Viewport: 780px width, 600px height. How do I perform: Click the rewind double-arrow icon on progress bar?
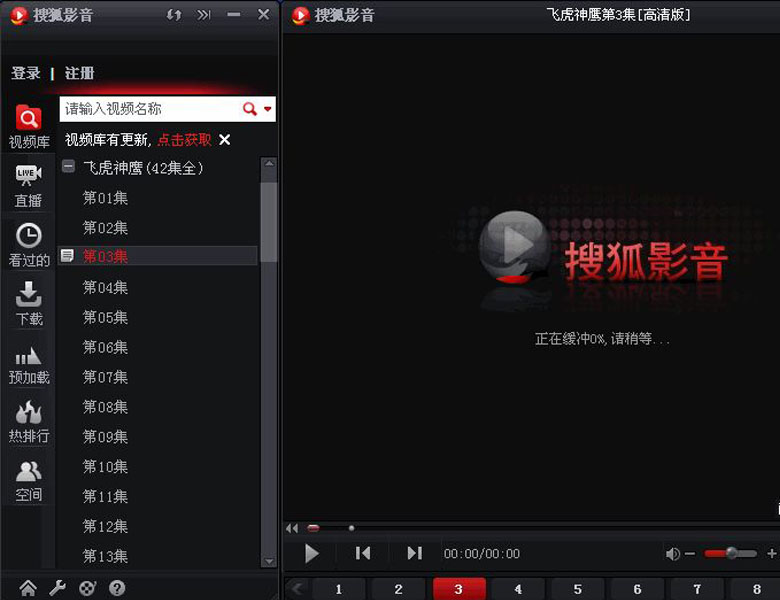292,528
